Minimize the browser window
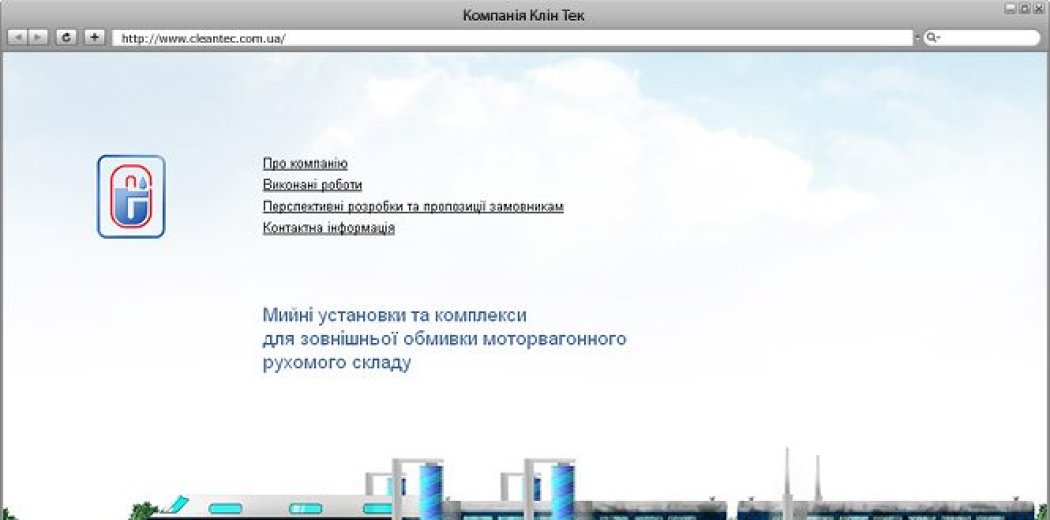This screenshot has height=520, width=1050. coord(1009,8)
